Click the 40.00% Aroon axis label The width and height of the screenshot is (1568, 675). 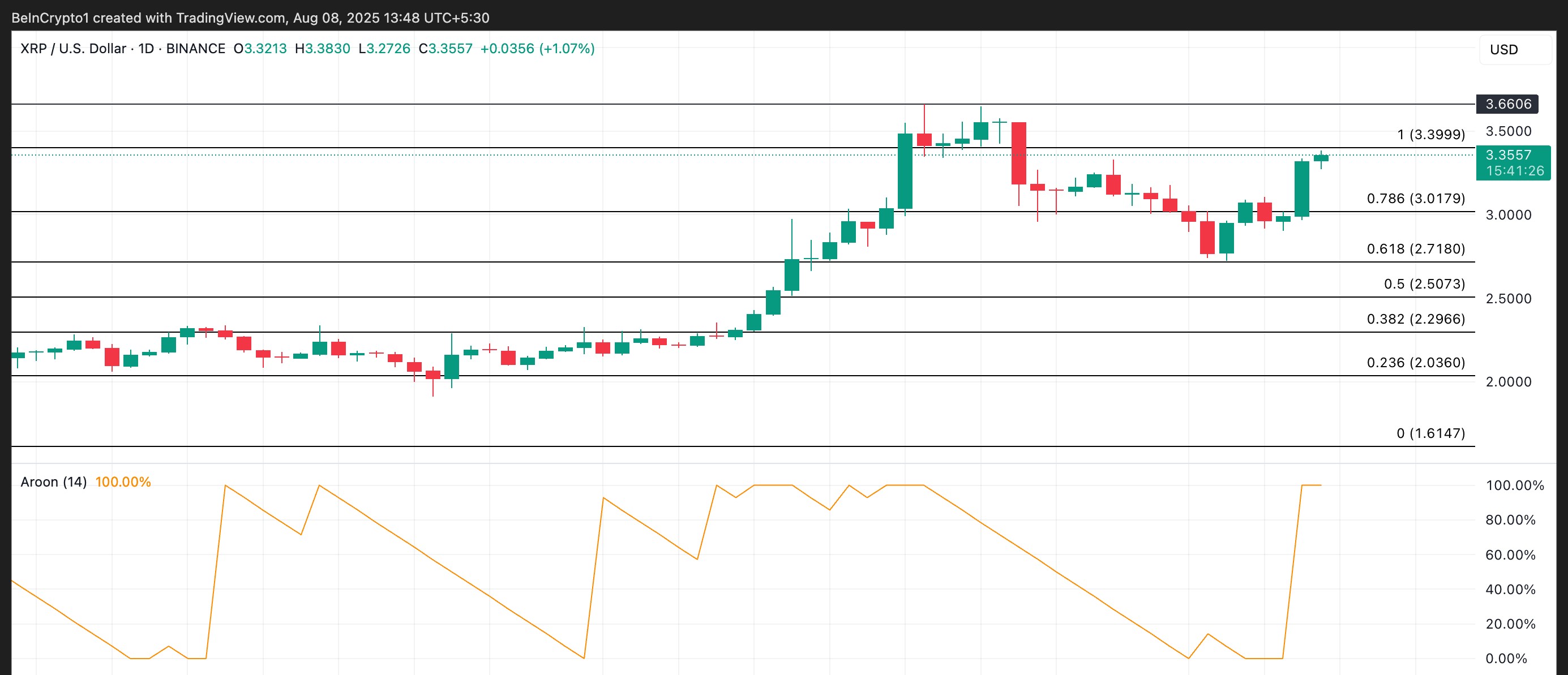[x=1510, y=589]
